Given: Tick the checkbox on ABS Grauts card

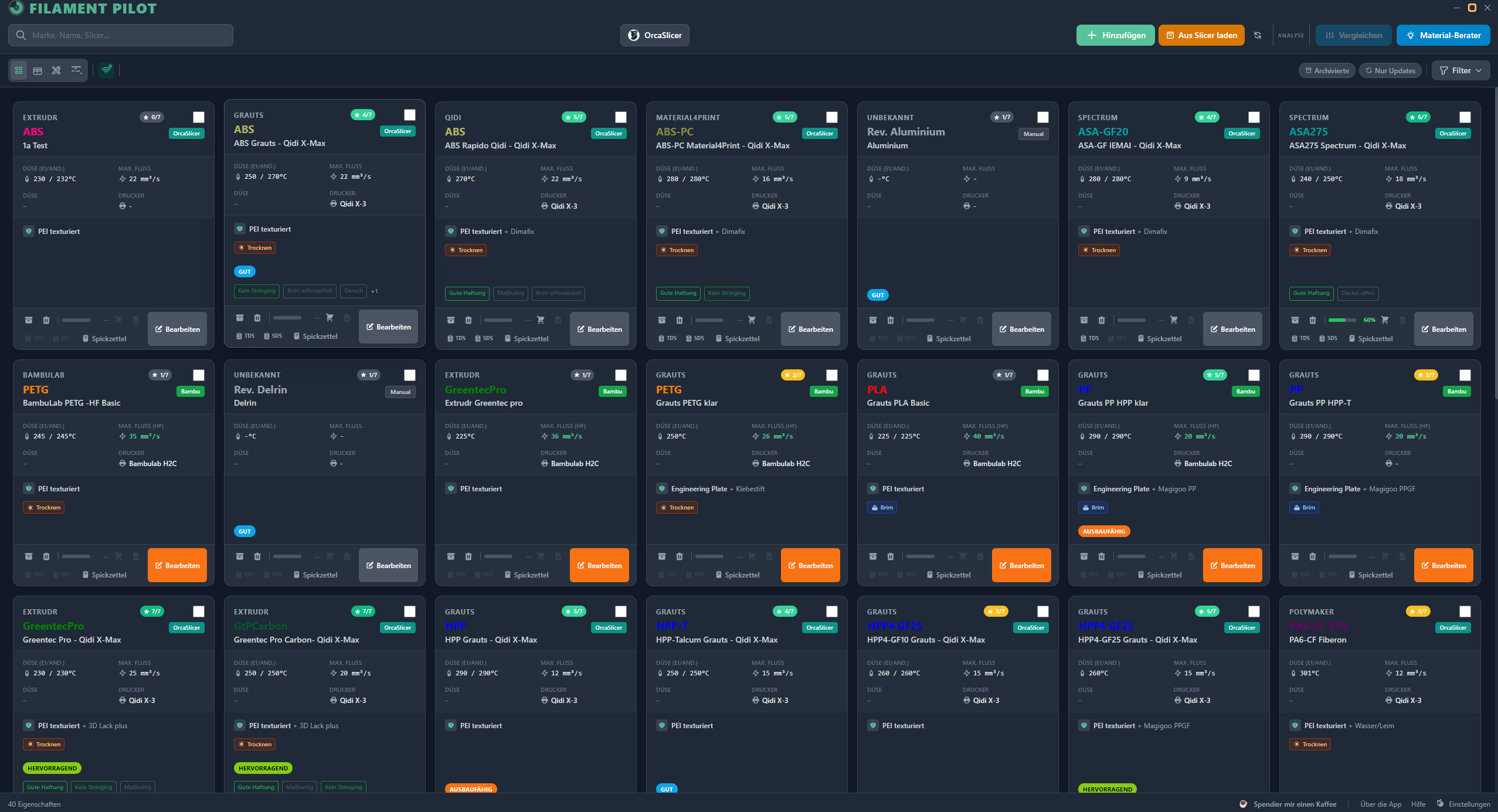Looking at the screenshot, I should click(410, 115).
